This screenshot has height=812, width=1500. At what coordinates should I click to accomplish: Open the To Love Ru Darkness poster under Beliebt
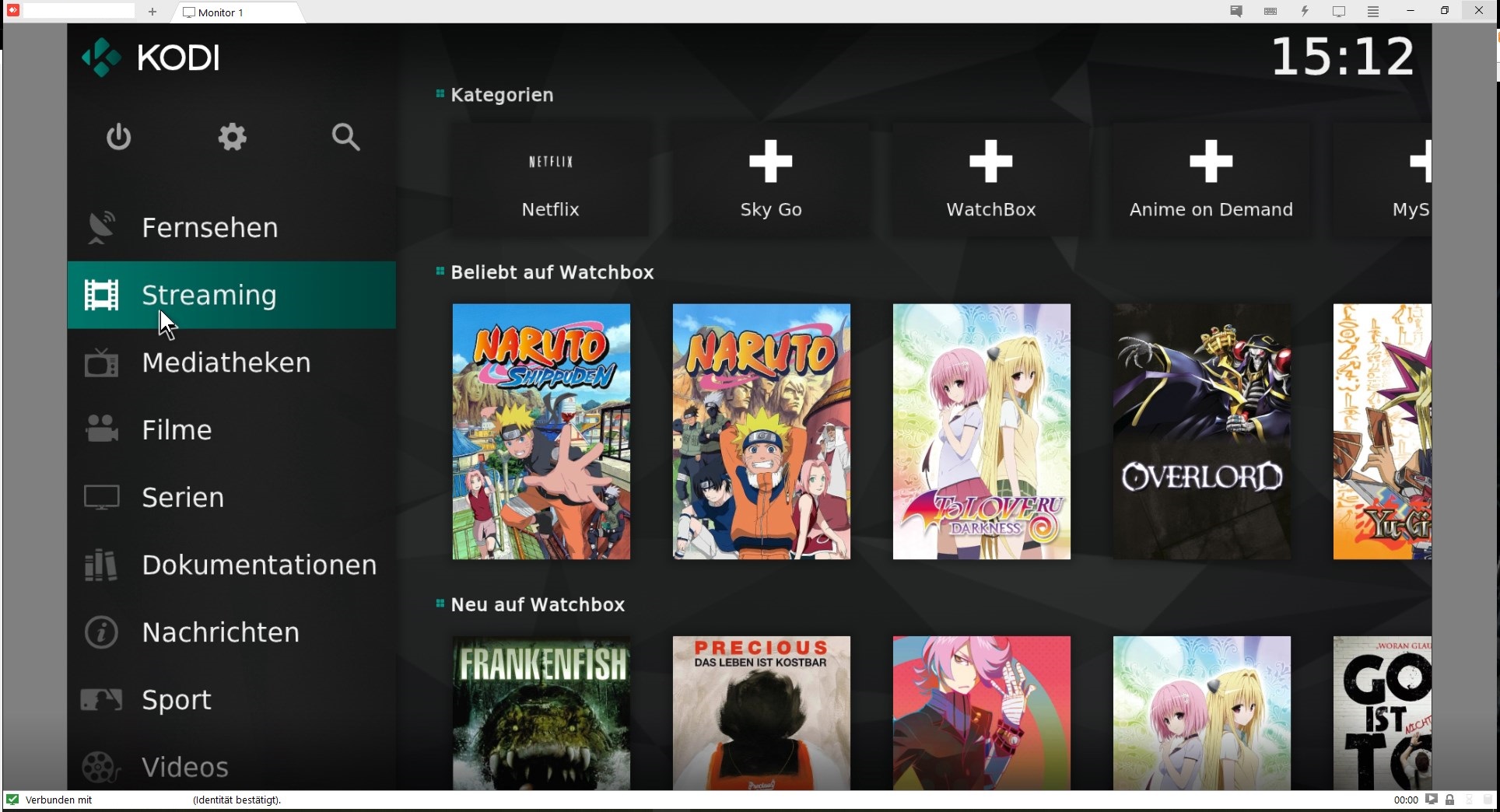coord(982,432)
